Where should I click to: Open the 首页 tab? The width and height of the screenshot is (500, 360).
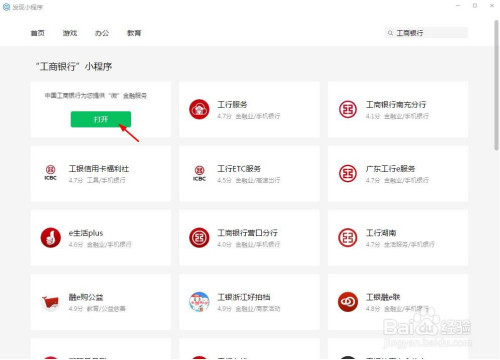click(x=38, y=33)
